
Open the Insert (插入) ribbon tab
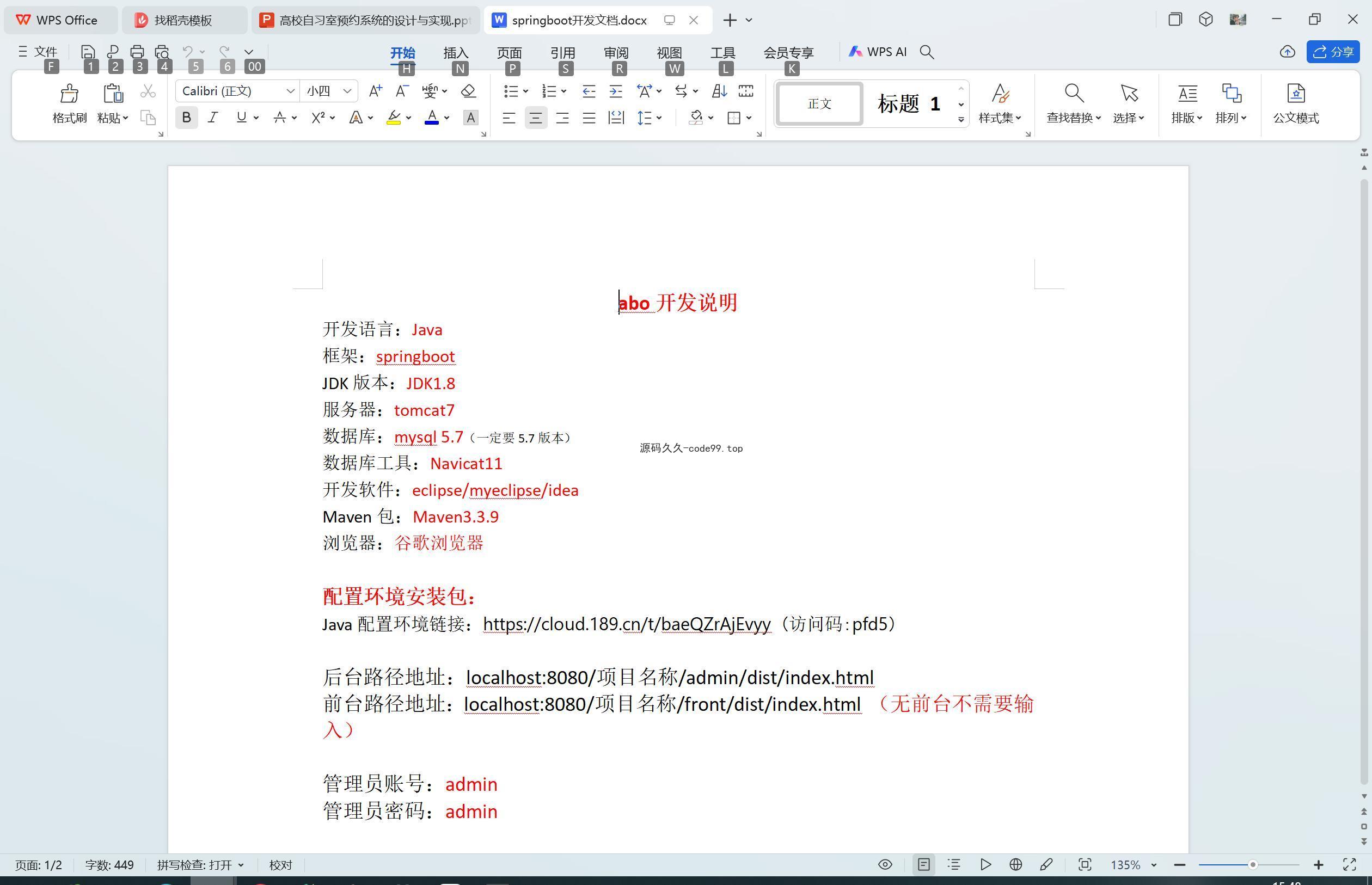(456, 52)
